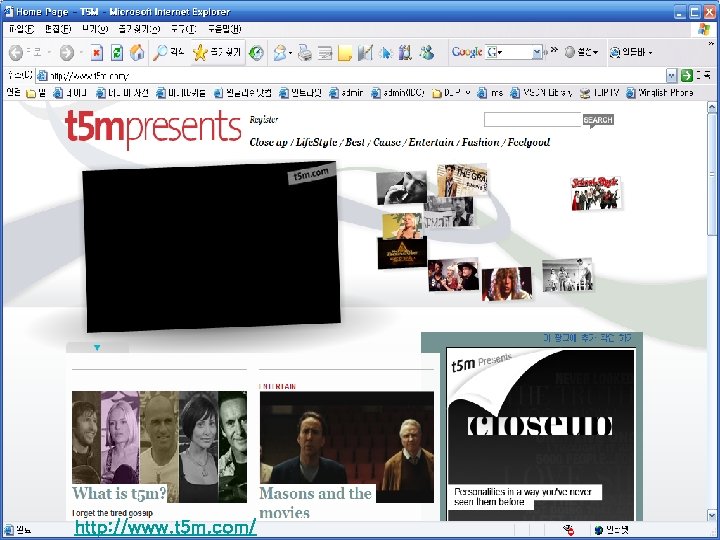
Task: Open the Fashion category link
Action: tap(480, 142)
